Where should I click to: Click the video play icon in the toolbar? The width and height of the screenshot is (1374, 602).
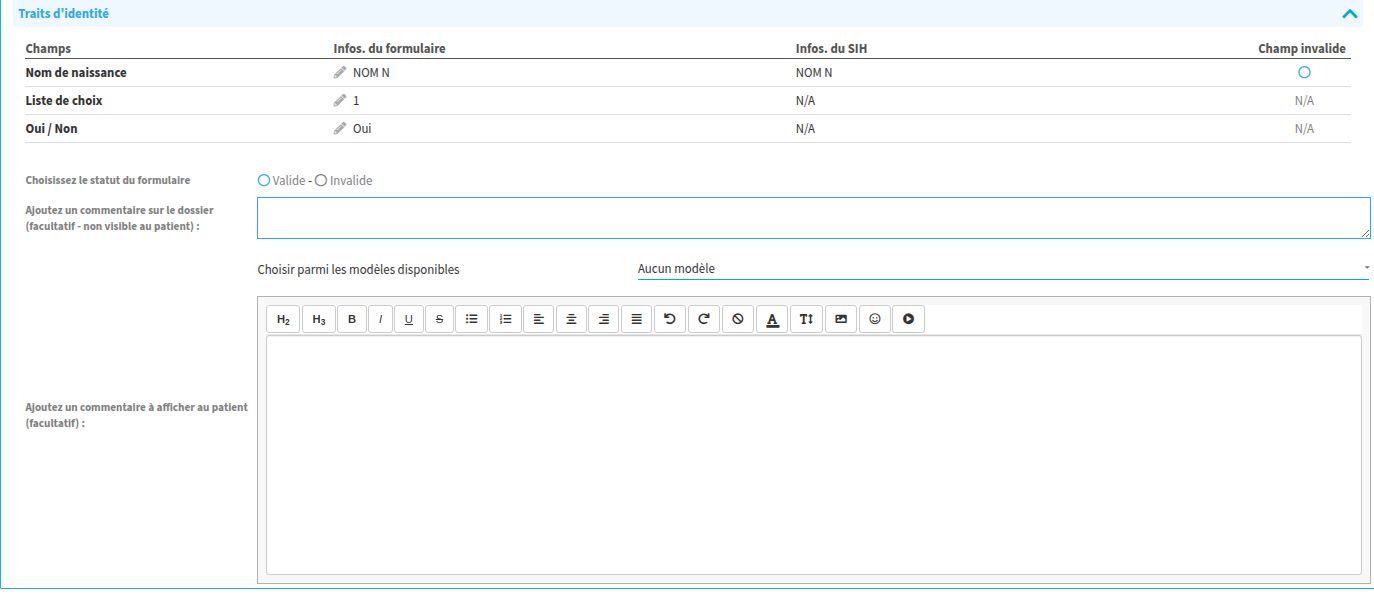pyautogui.click(x=908, y=319)
